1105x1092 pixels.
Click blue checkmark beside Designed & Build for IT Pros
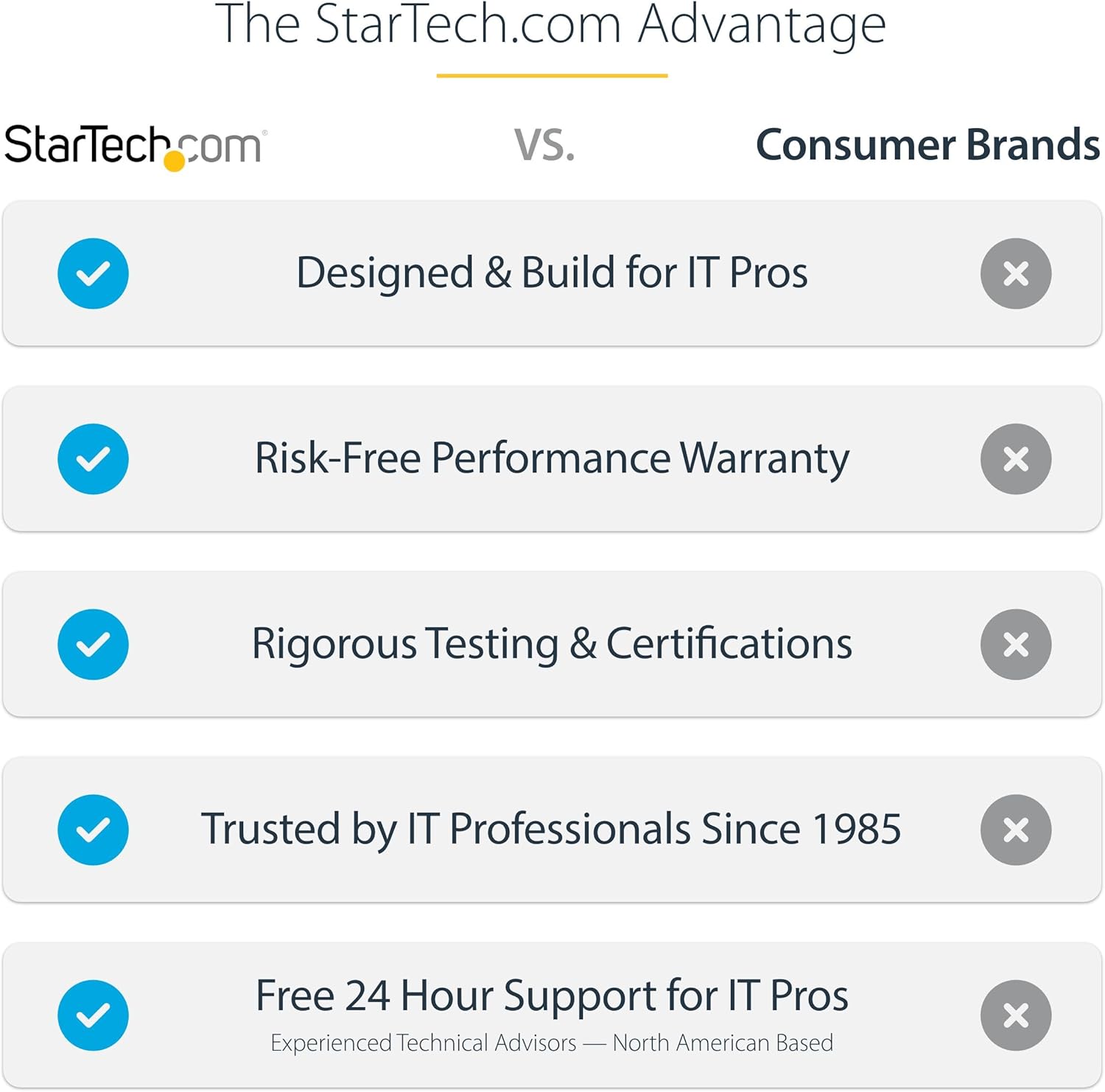pyautogui.click(x=94, y=273)
